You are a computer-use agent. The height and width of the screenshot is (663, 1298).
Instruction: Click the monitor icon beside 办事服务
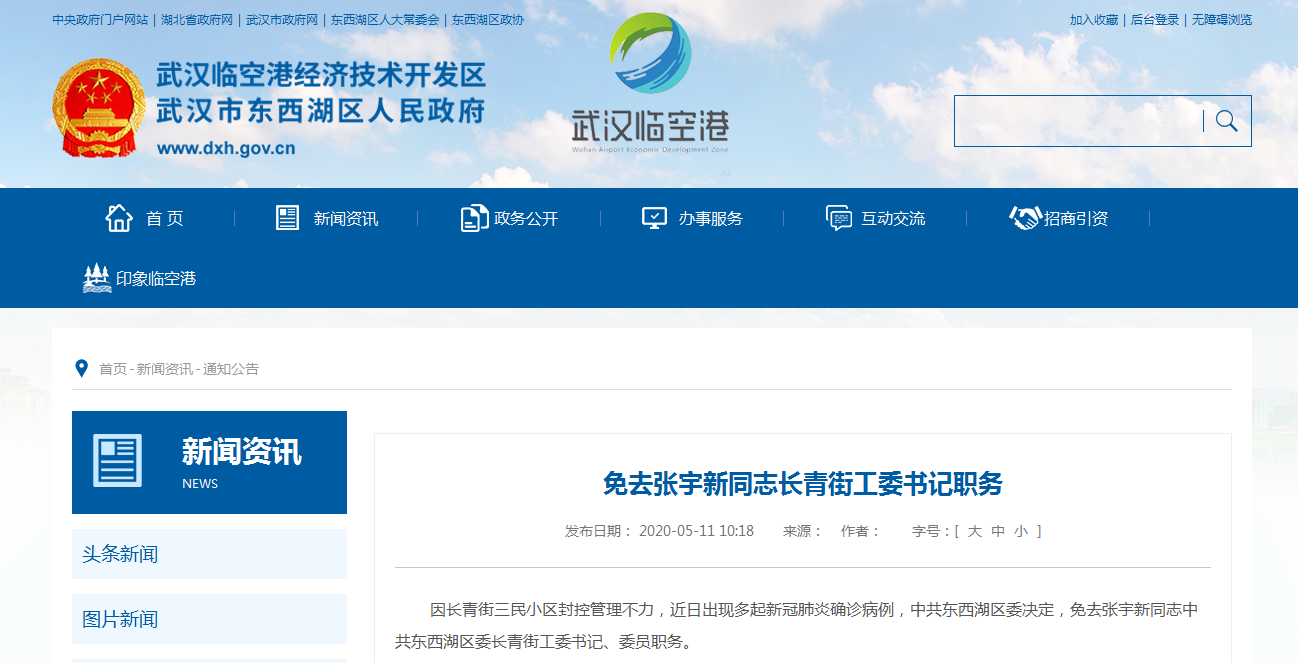click(654, 218)
